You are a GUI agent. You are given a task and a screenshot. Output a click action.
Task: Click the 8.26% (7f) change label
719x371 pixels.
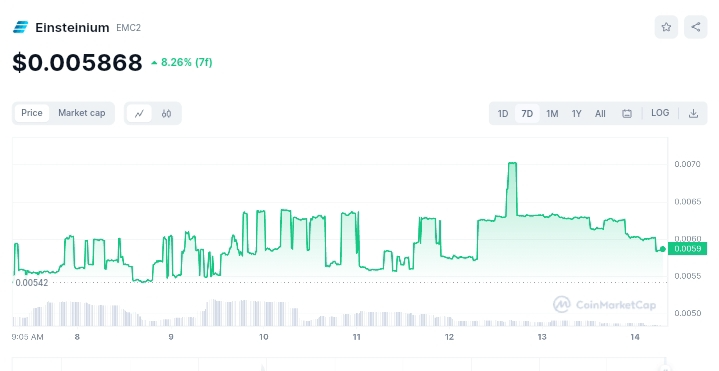point(182,62)
